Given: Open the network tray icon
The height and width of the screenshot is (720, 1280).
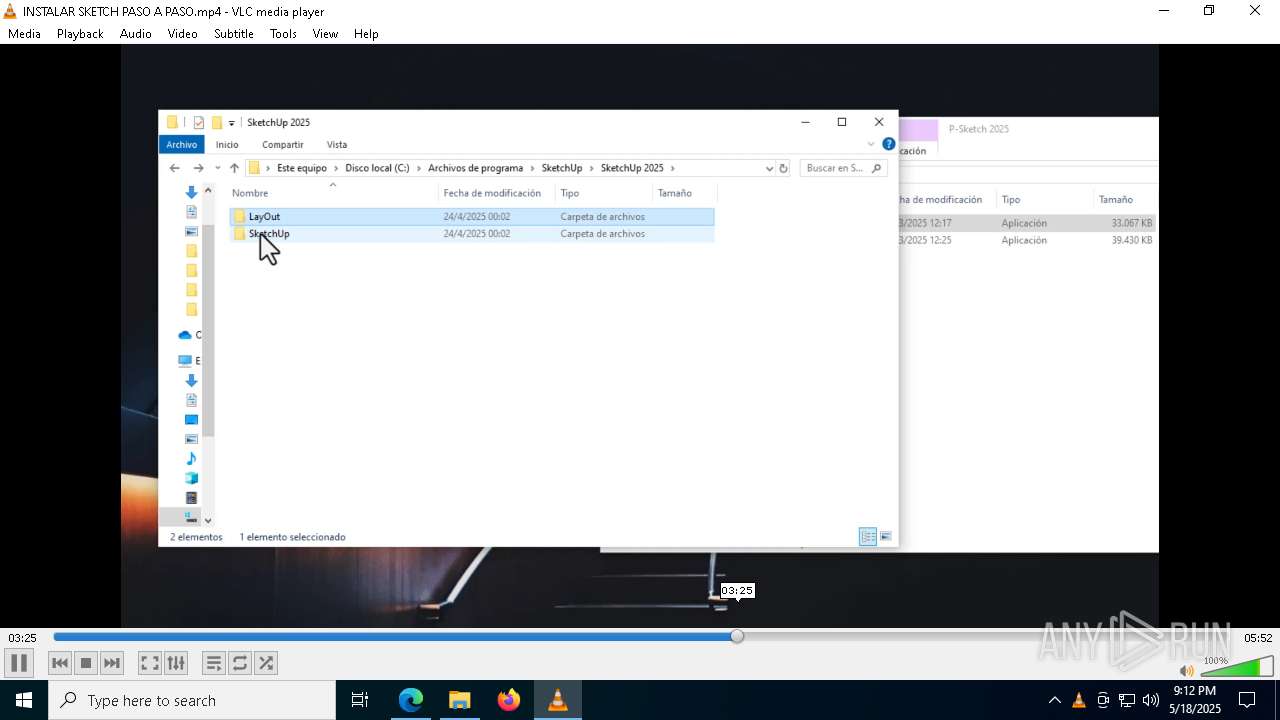Looking at the screenshot, I should point(1127,700).
